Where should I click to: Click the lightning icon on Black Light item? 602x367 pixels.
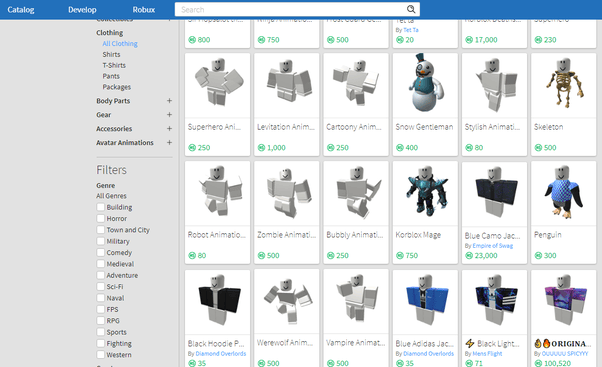tap(470, 343)
